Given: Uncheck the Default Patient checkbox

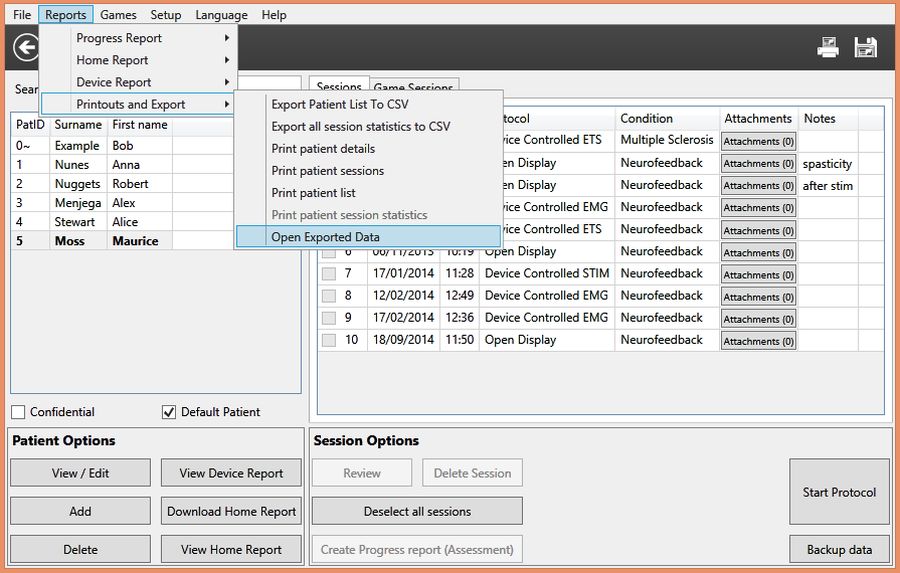Looking at the screenshot, I should coord(169,412).
